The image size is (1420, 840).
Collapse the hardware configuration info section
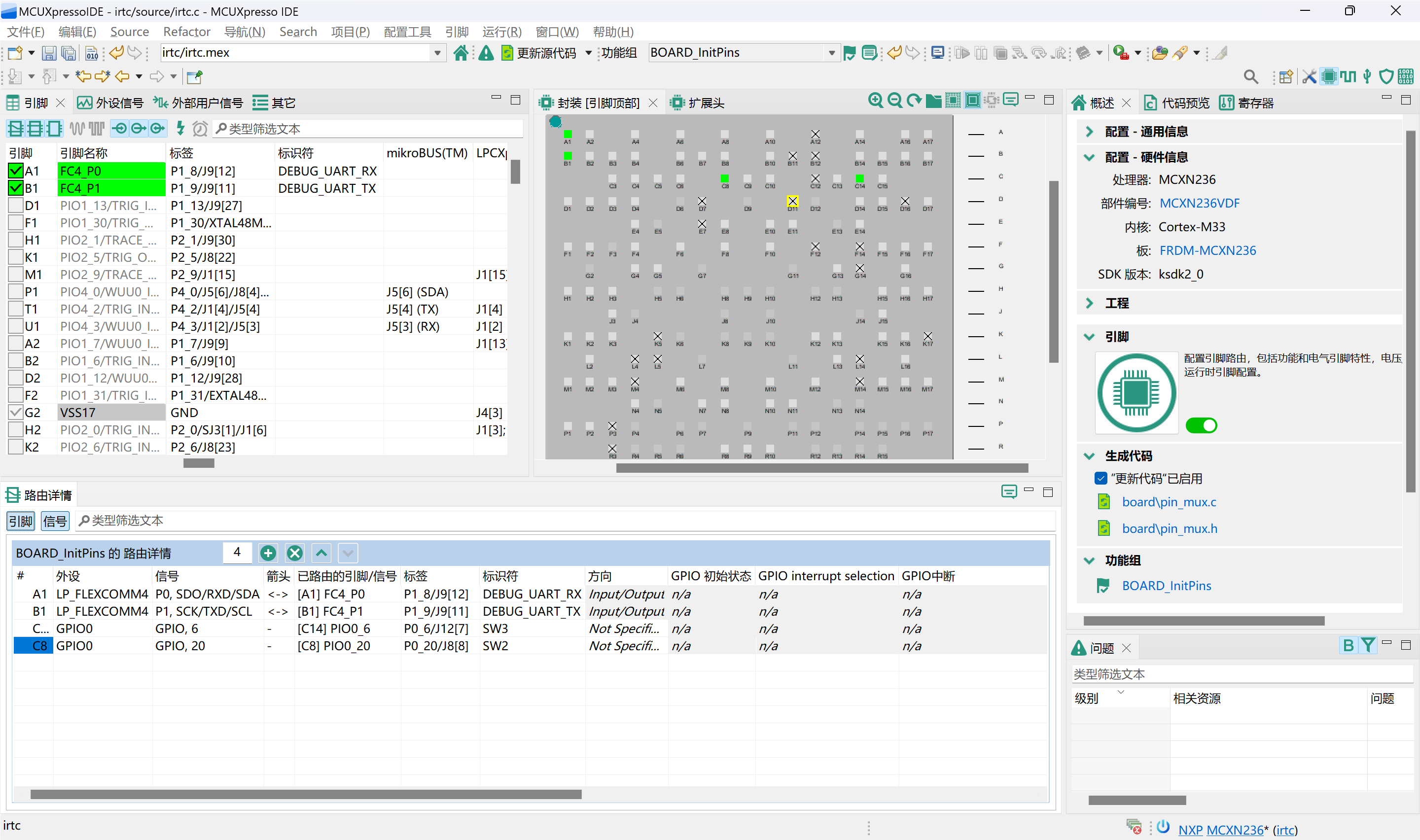pos(1089,157)
